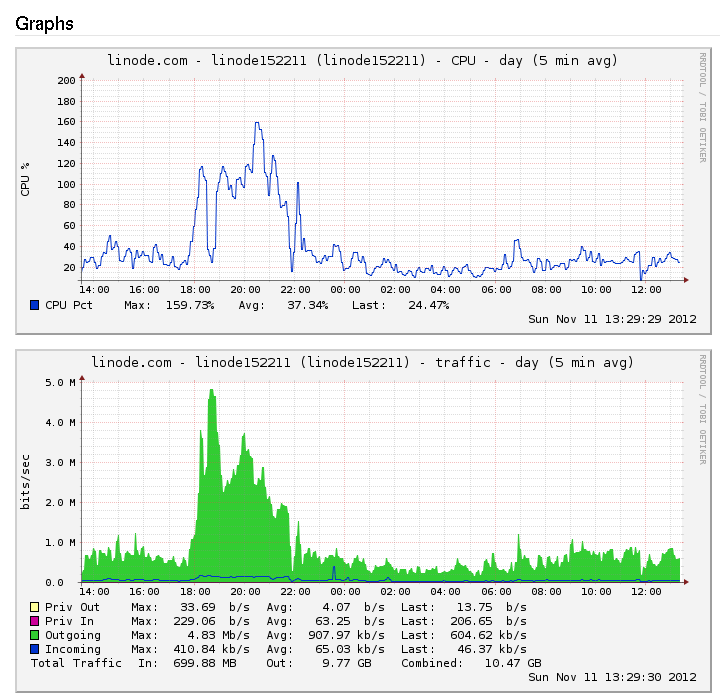The height and width of the screenshot is (700, 721).
Task: Click the magenta Priv In legend swatch
Action: tap(35, 621)
